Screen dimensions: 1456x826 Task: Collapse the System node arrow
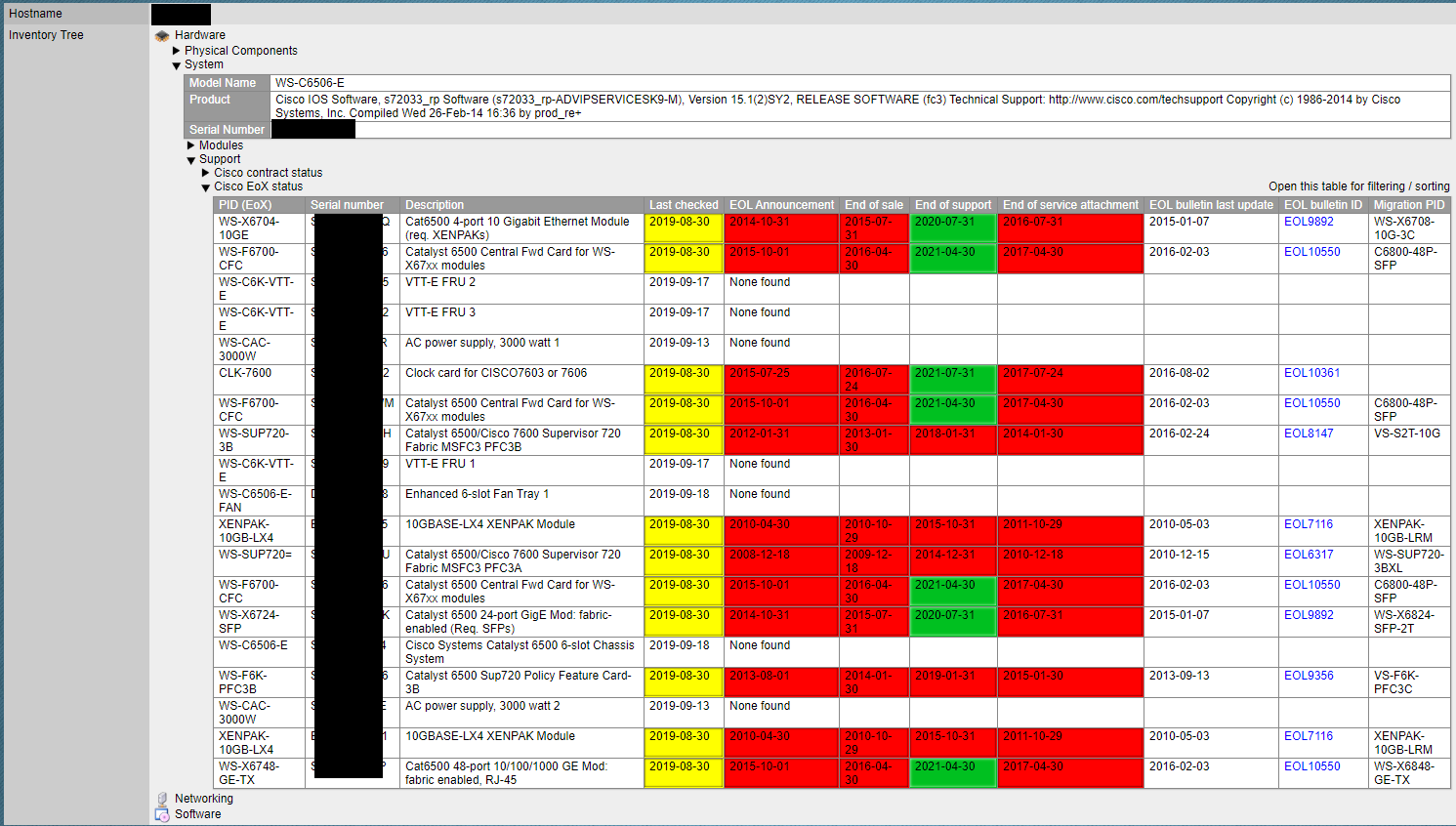tap(177, 65)
